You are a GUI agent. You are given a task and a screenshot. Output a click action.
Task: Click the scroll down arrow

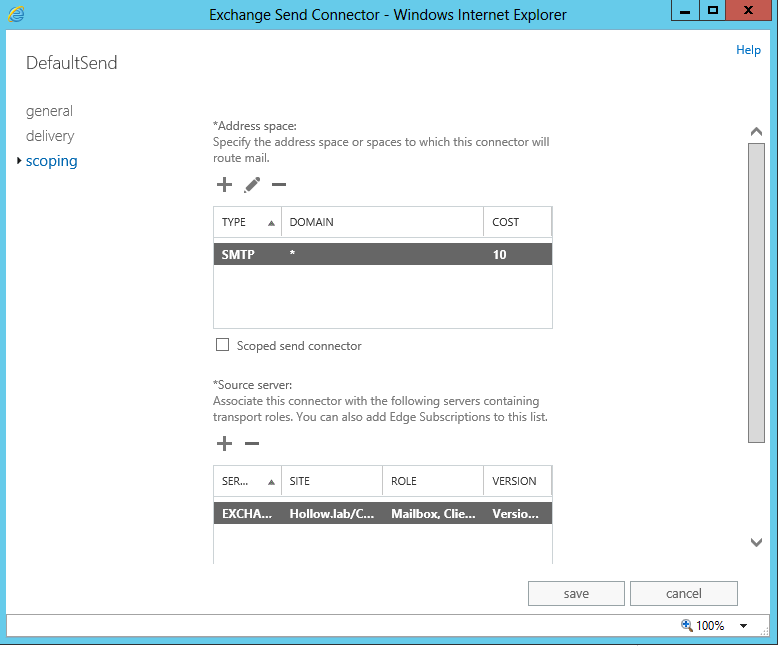pyautogui.click(x=756, y=542)
